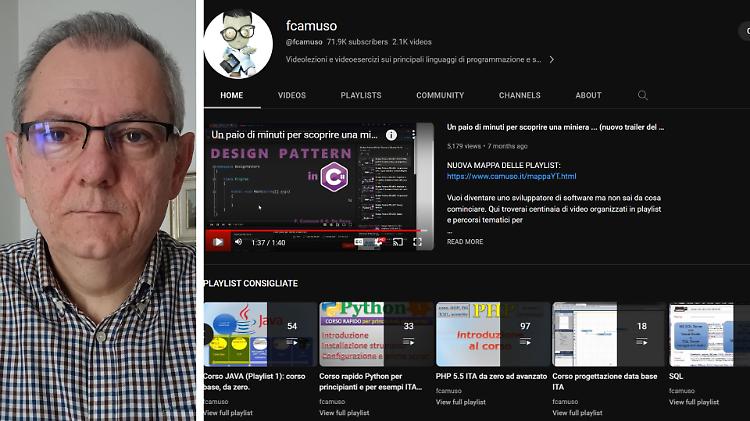Switch to the VIDEOS tab
Screen dimensions: 750x421
(292, 95)
